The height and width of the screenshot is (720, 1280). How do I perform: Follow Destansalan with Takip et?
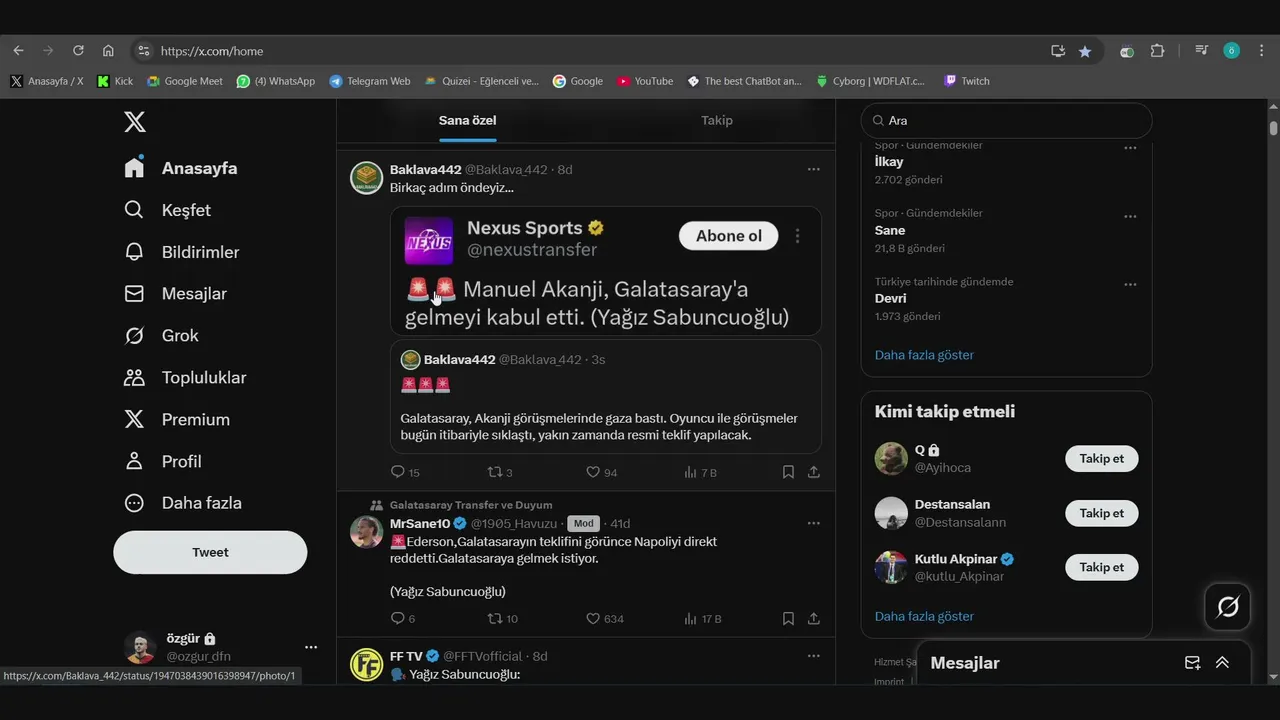[x=1101, y=513]
